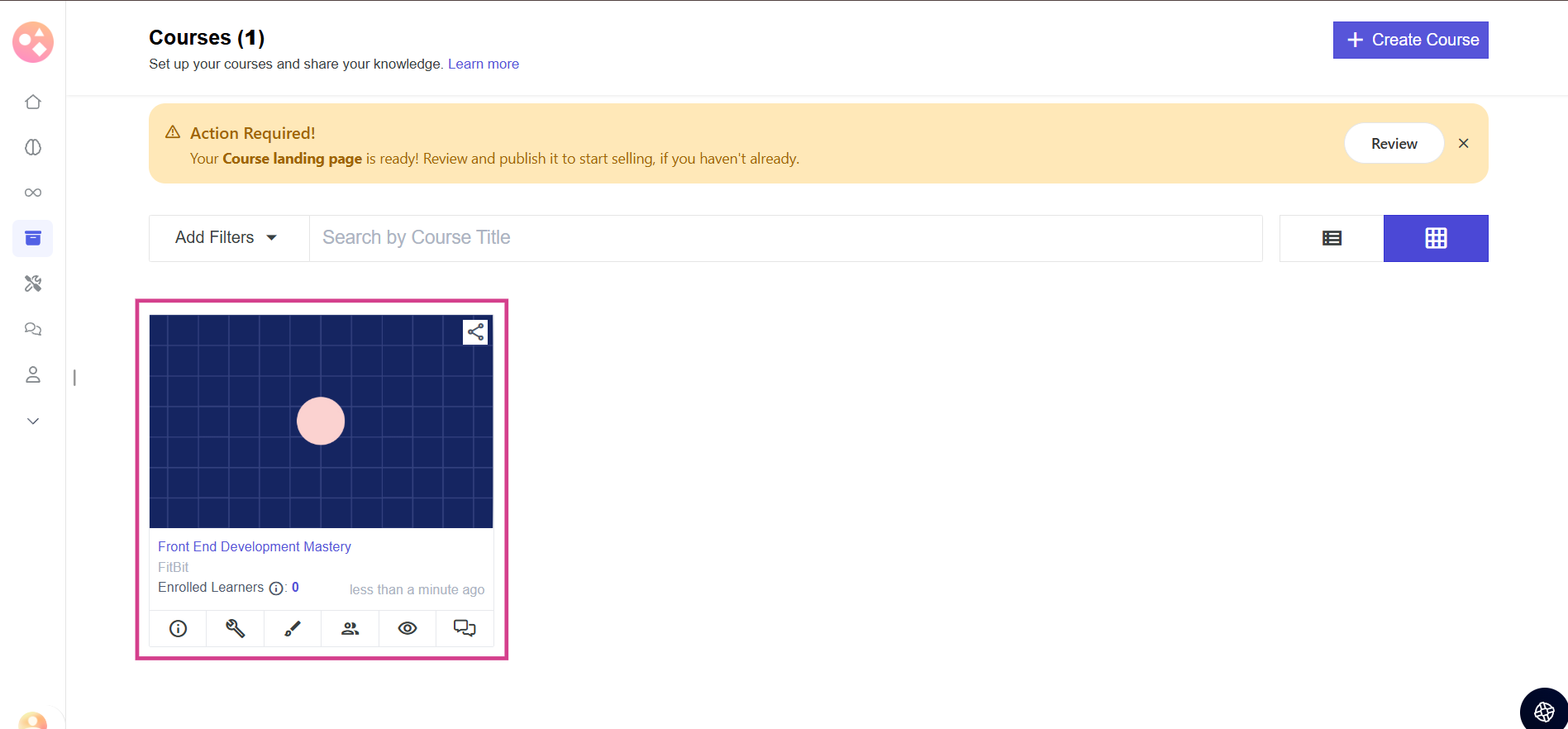Preview course with the eye icon

pos(407,628)
